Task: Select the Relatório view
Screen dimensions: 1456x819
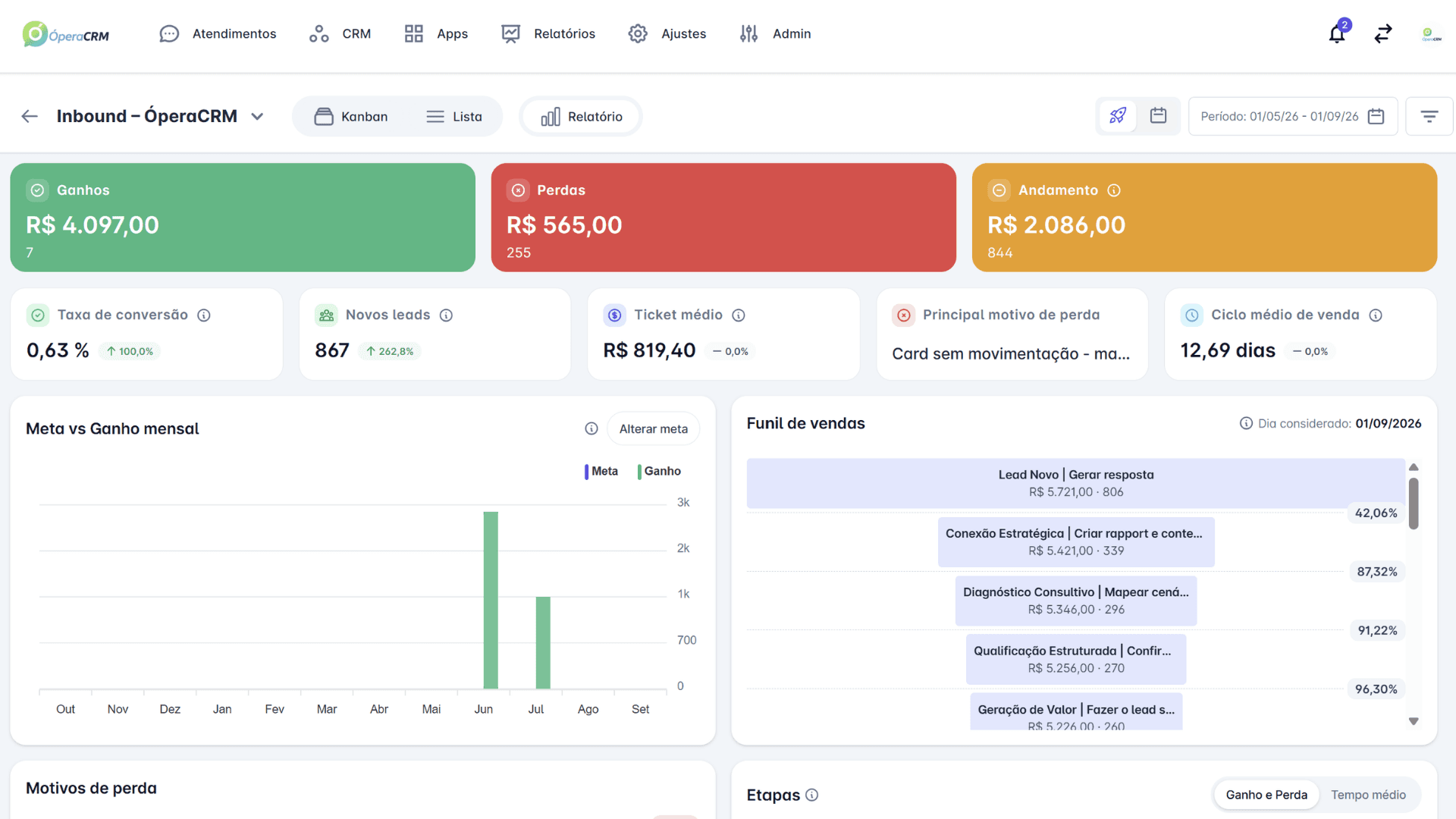Action: tap(581, 116)
